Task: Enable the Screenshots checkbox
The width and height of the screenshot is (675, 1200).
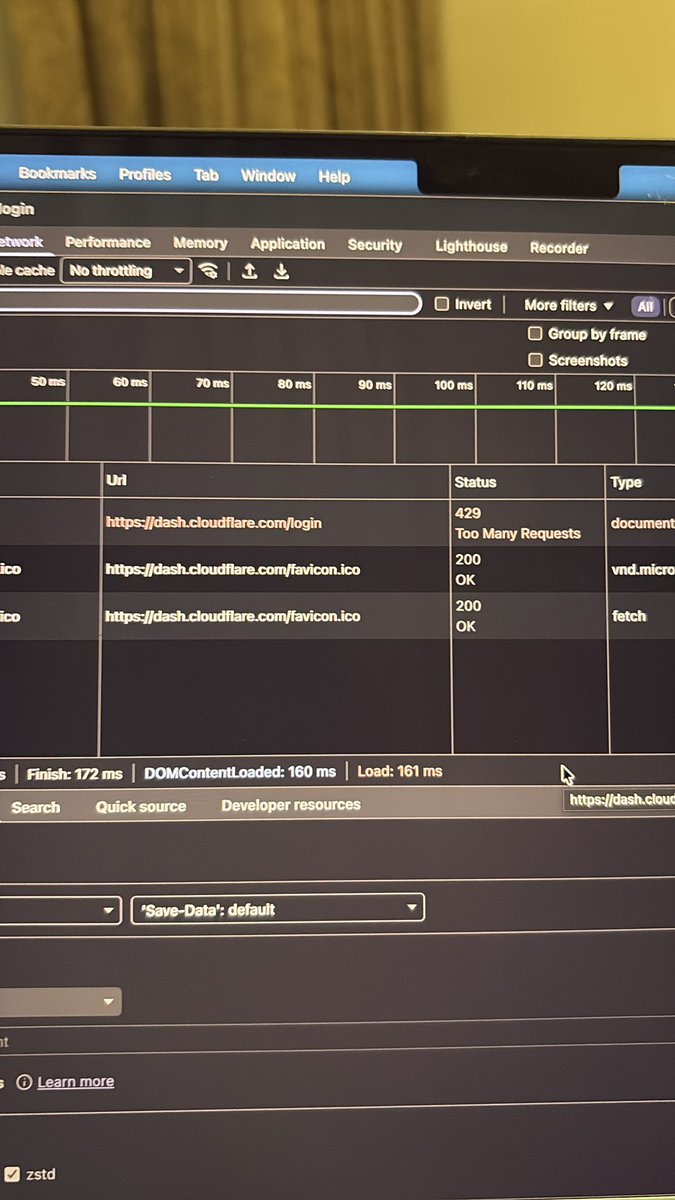Action: (536, 360)
